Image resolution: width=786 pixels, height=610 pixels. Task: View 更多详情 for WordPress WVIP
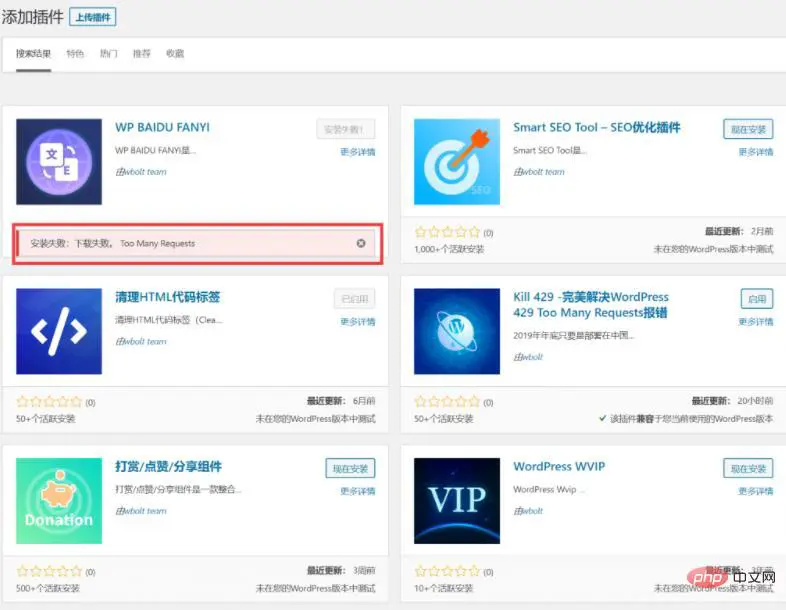click(x=755, y=491)
